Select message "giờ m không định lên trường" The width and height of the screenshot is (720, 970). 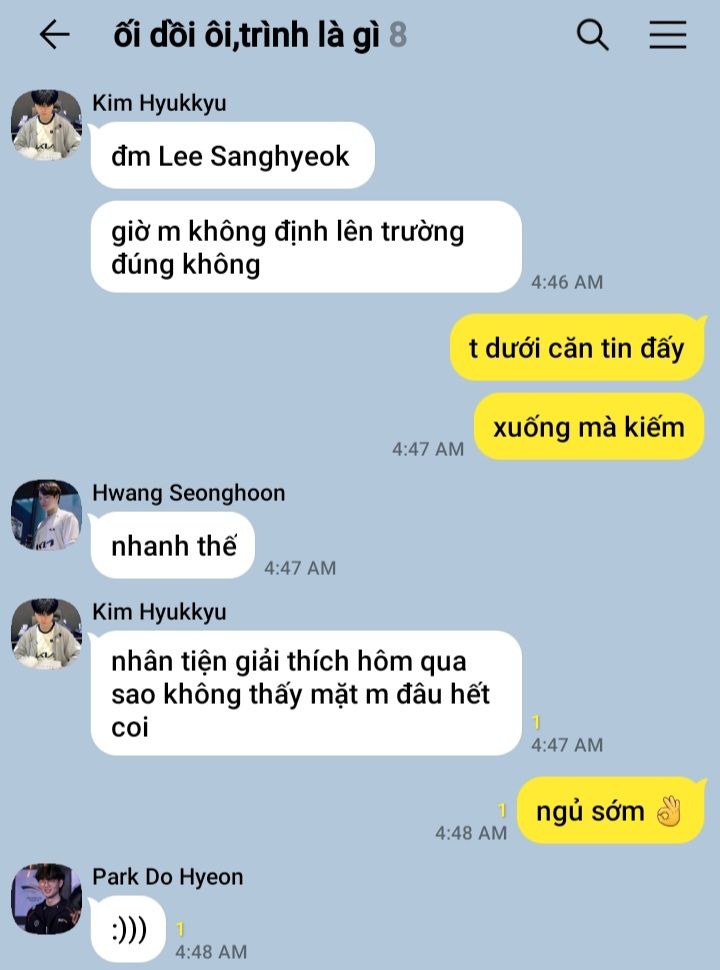click(306, 247)
